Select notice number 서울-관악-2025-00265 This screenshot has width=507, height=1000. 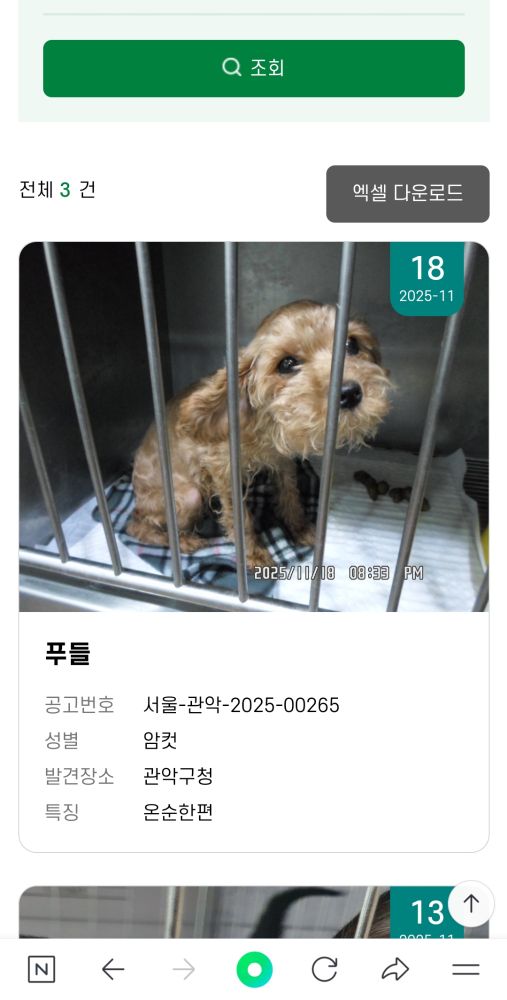[241, 705]
